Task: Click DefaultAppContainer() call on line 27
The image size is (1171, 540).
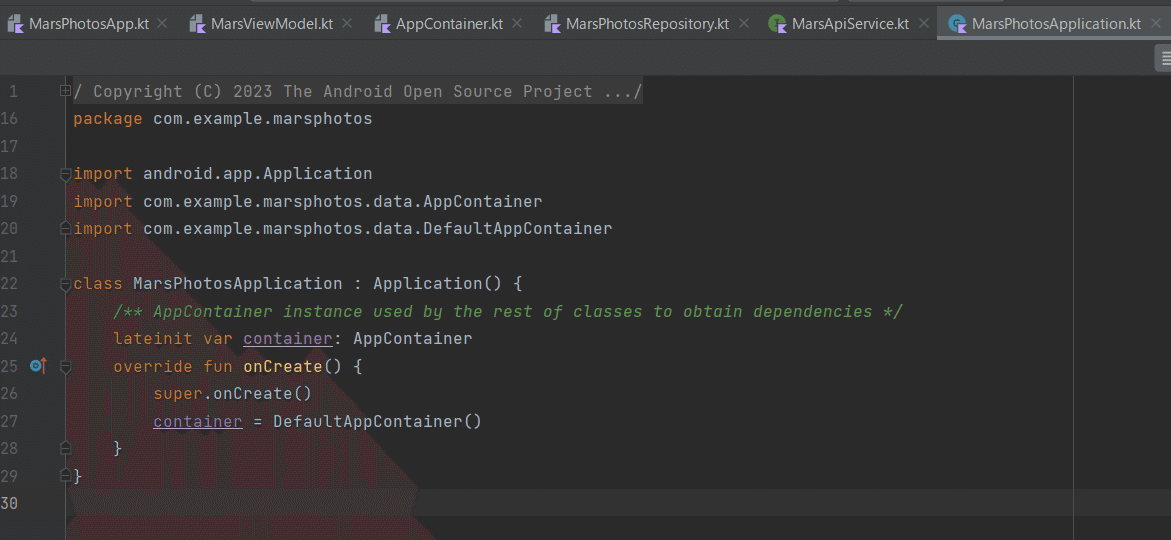Action: tap(377, 421)
